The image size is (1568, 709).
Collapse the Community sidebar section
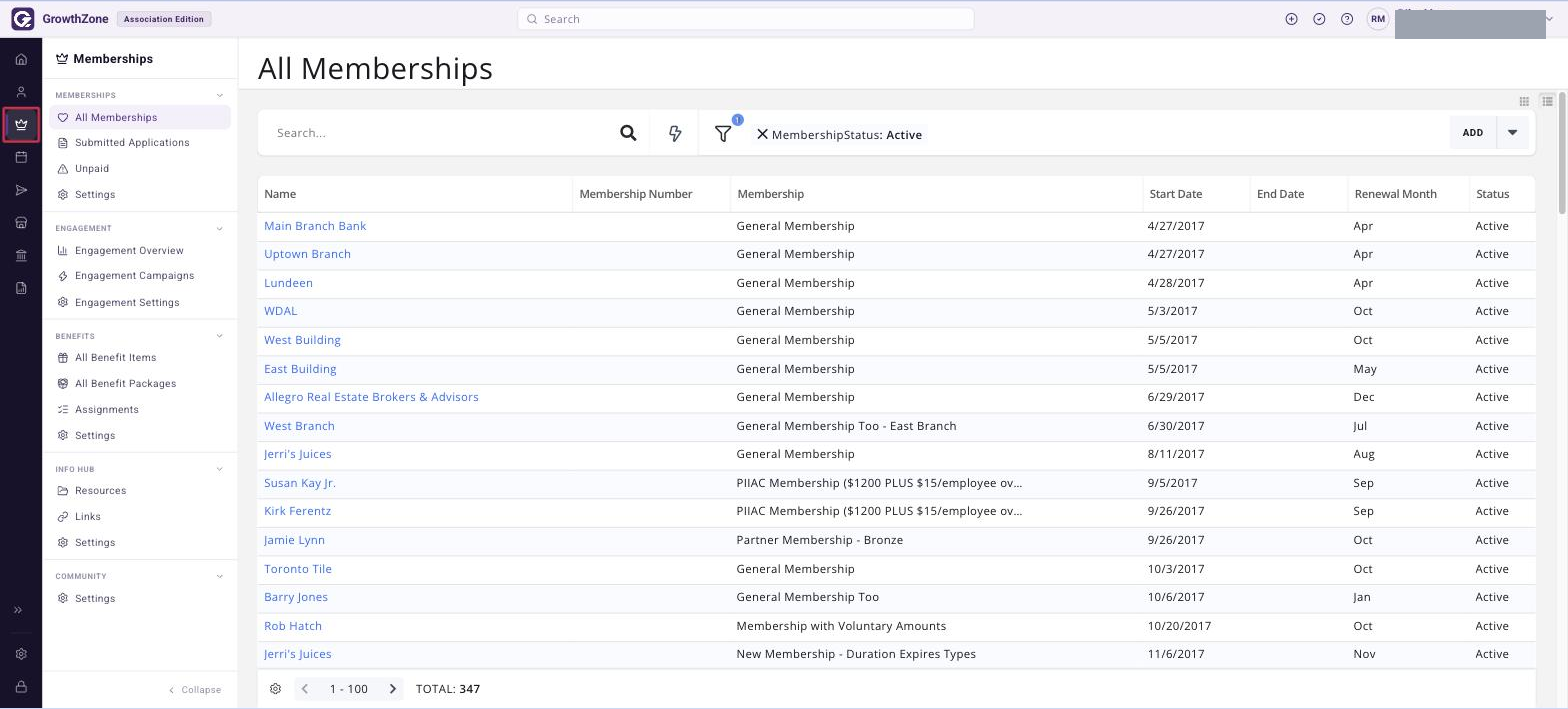[x=220, y=576]
